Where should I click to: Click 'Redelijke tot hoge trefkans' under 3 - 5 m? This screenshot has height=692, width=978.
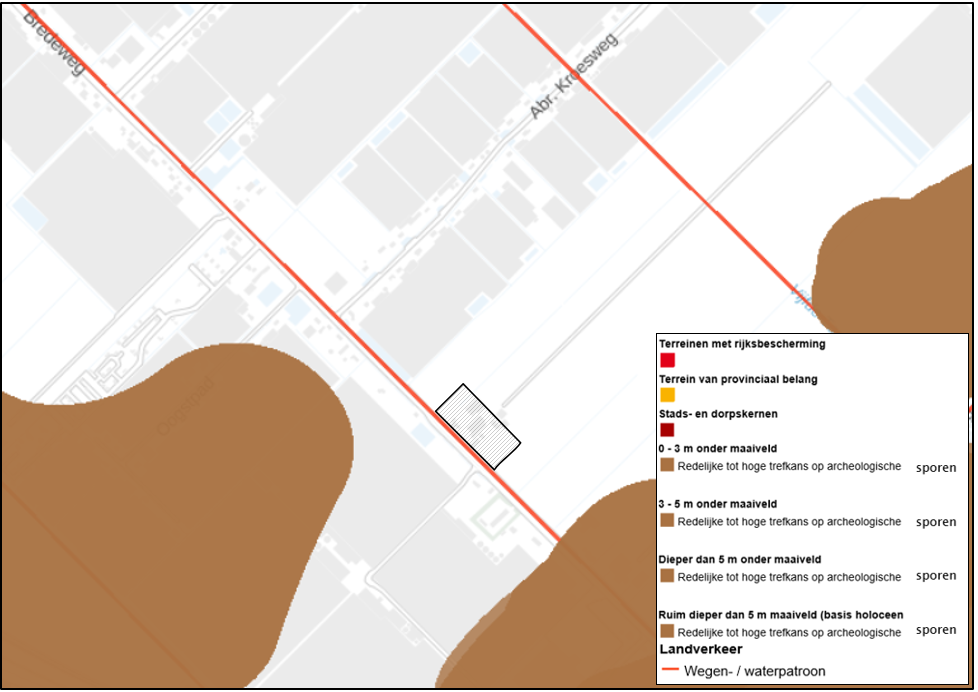click(790, 522)
